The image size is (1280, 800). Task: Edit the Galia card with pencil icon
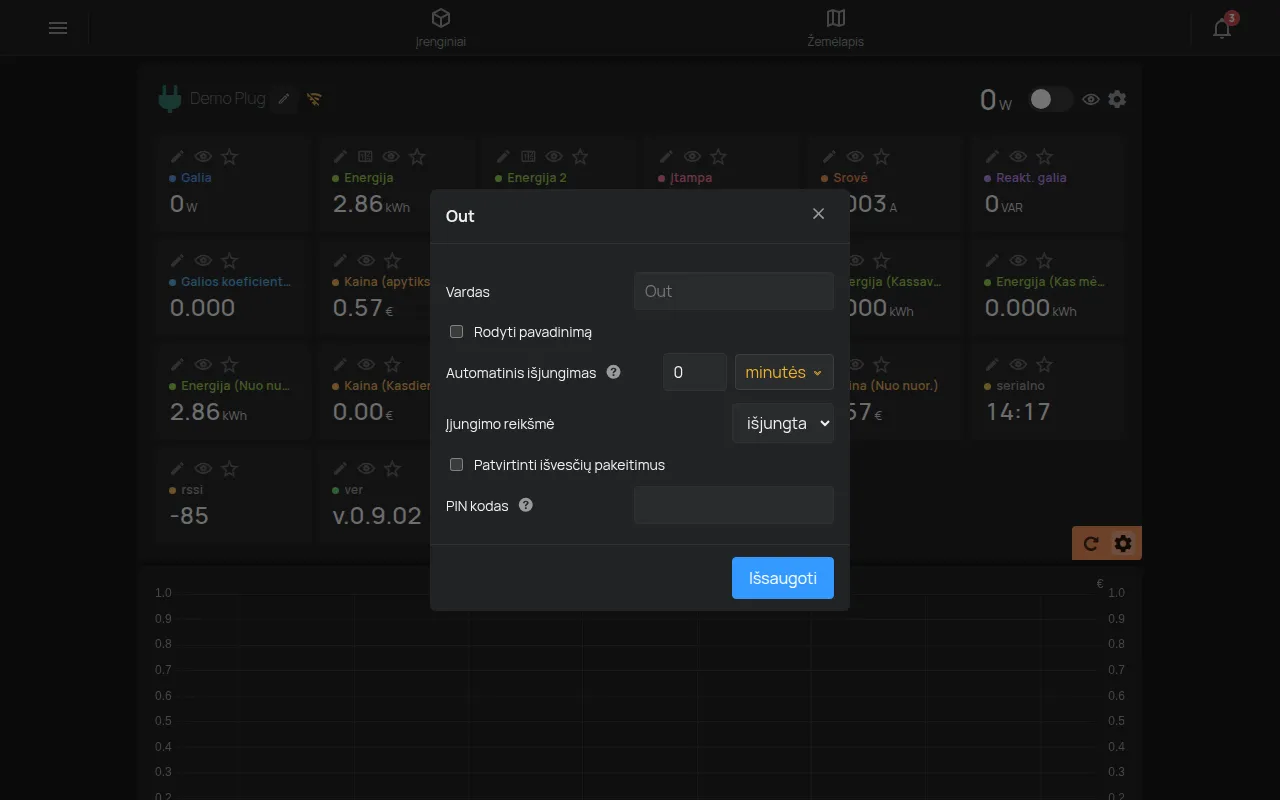(177, 156)
